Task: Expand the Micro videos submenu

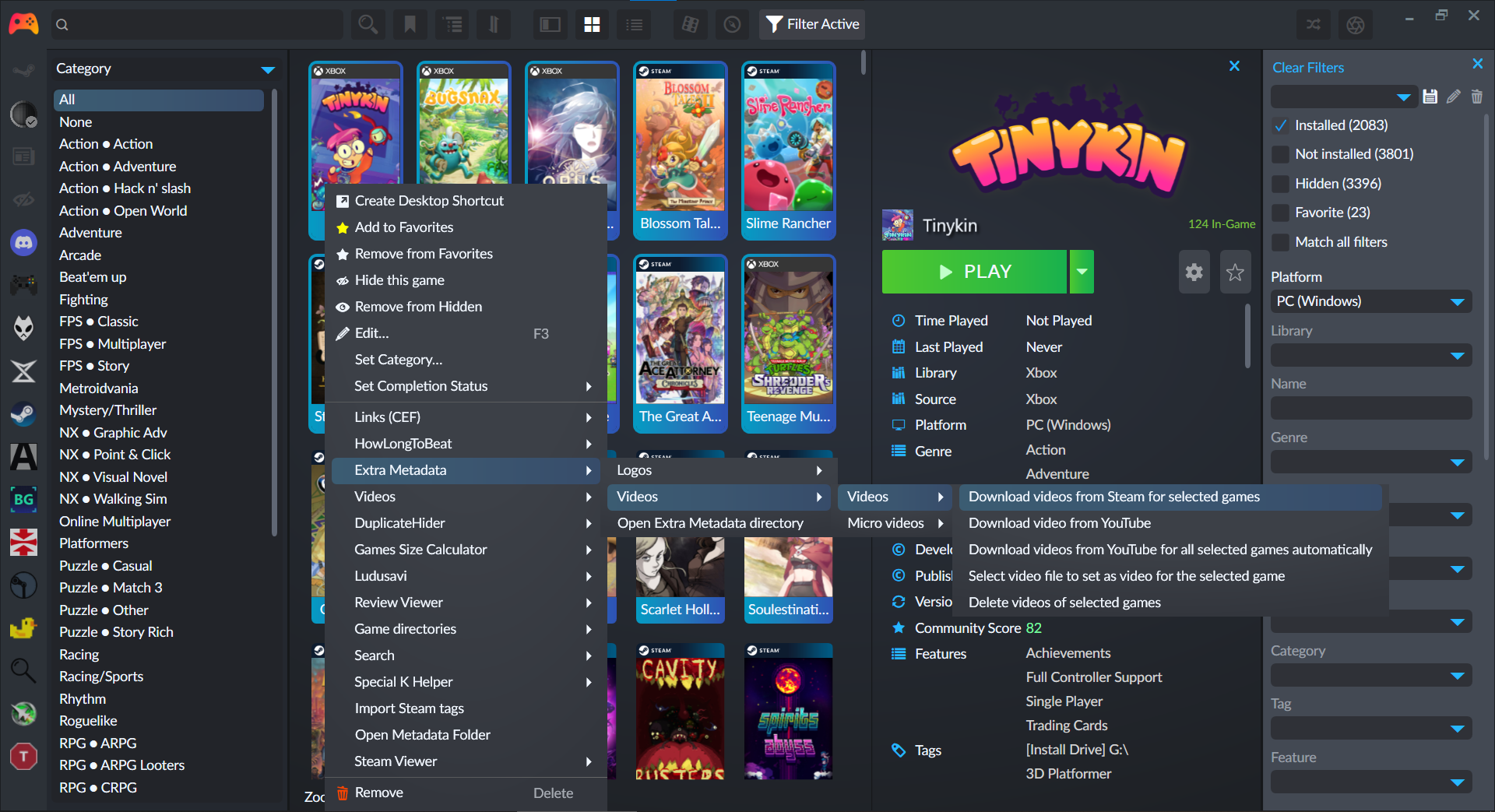Action: (x=895, y=523)
